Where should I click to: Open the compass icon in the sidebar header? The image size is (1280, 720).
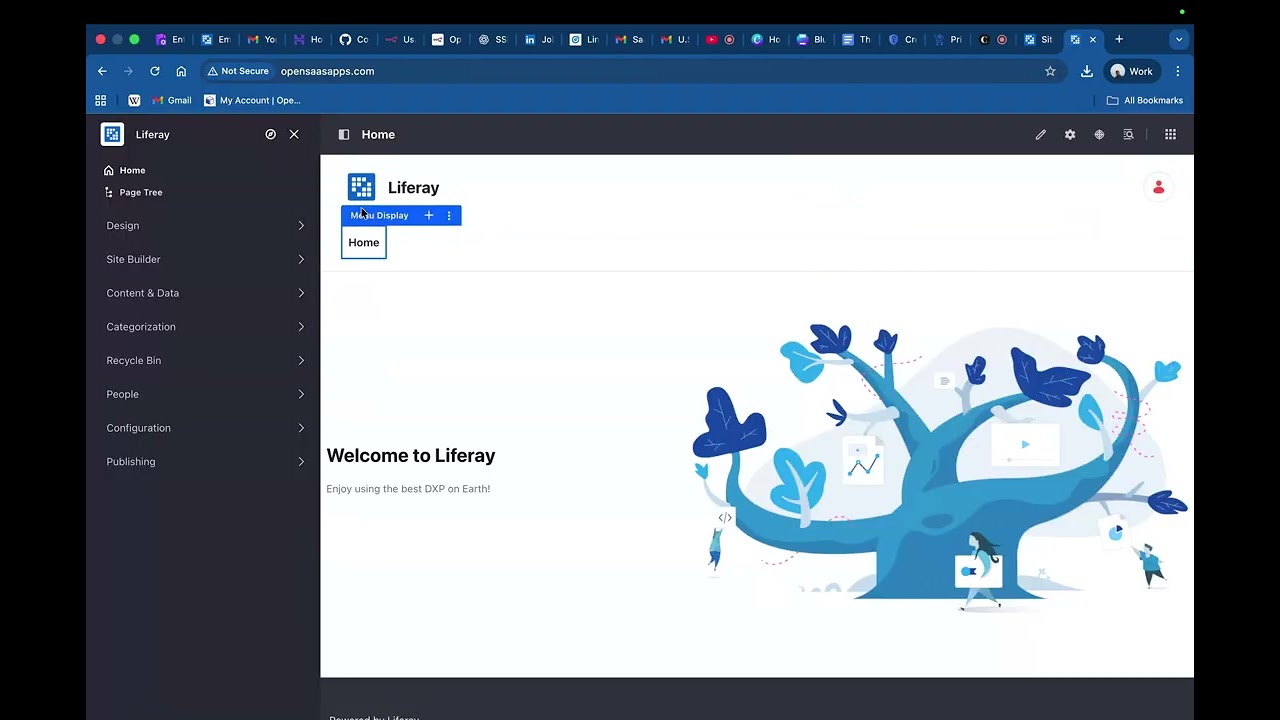coord(270,134)
